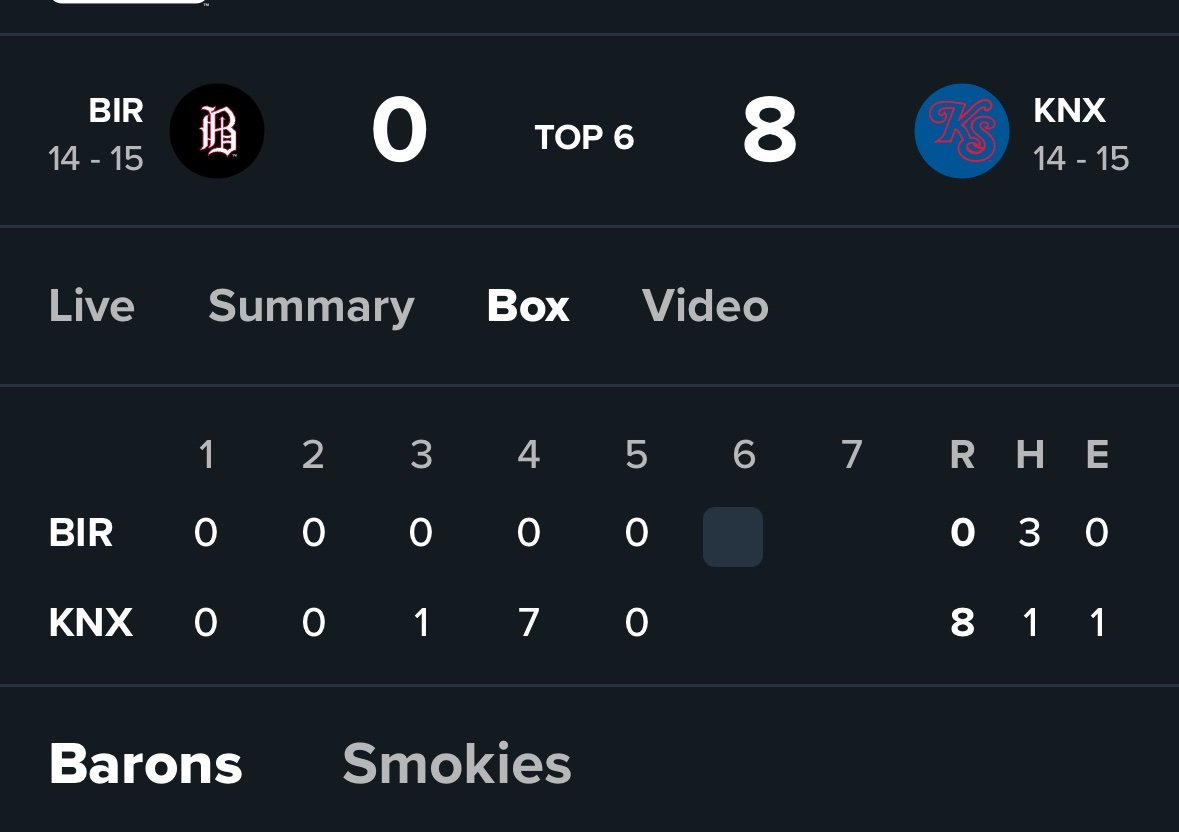
Task: Switch to the Live tab
Action: tap(92, 306)
